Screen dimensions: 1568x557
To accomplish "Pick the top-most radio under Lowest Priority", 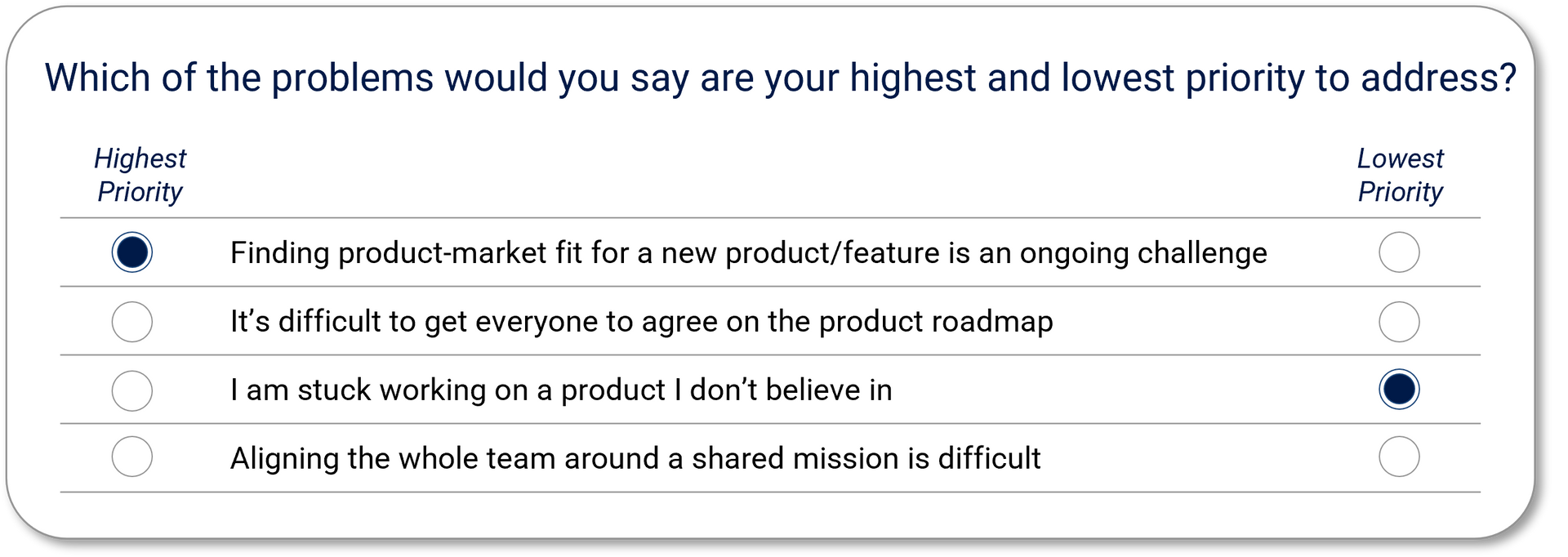I will 1399,252.
